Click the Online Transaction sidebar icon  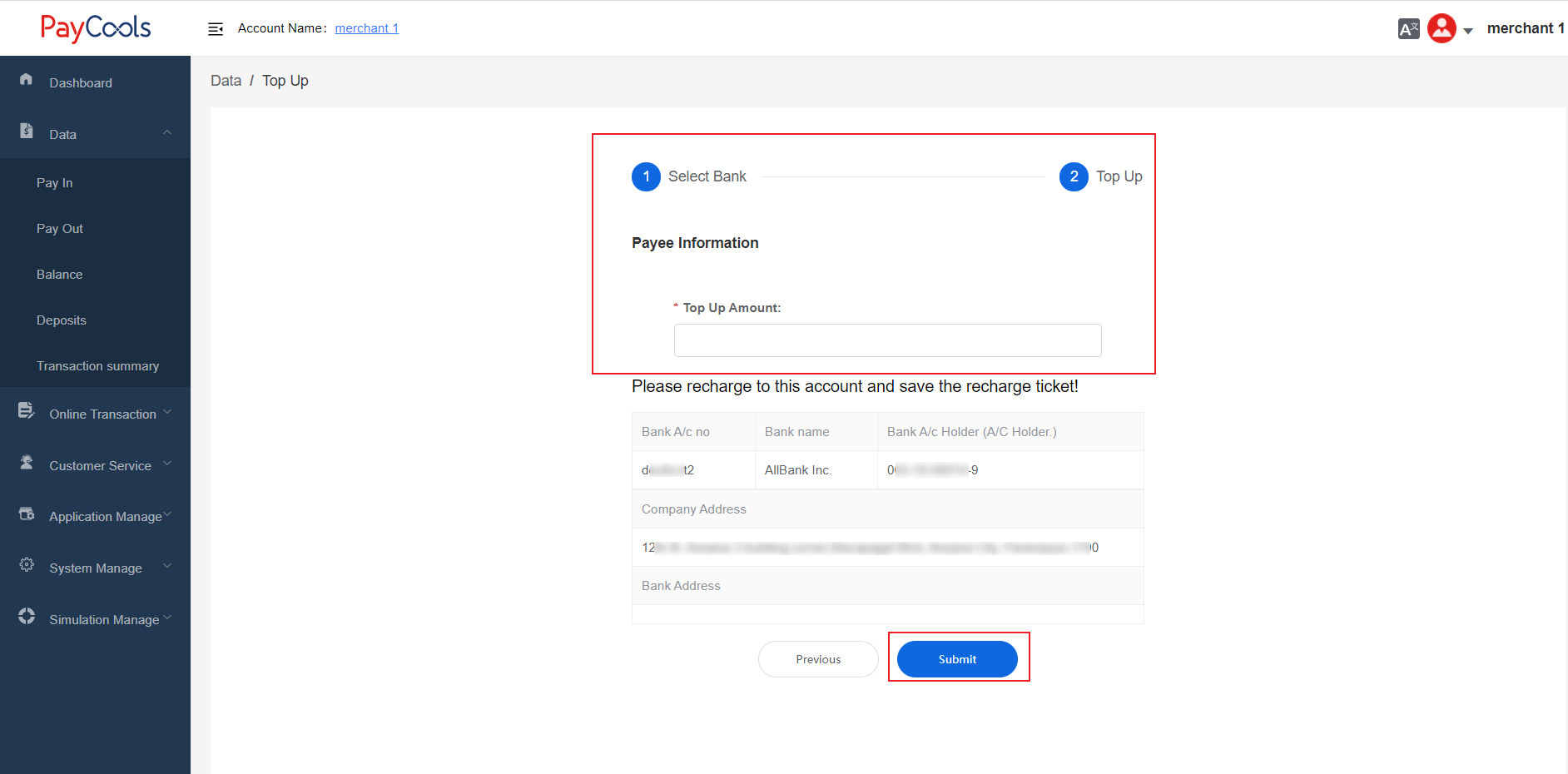pos(27,410)
